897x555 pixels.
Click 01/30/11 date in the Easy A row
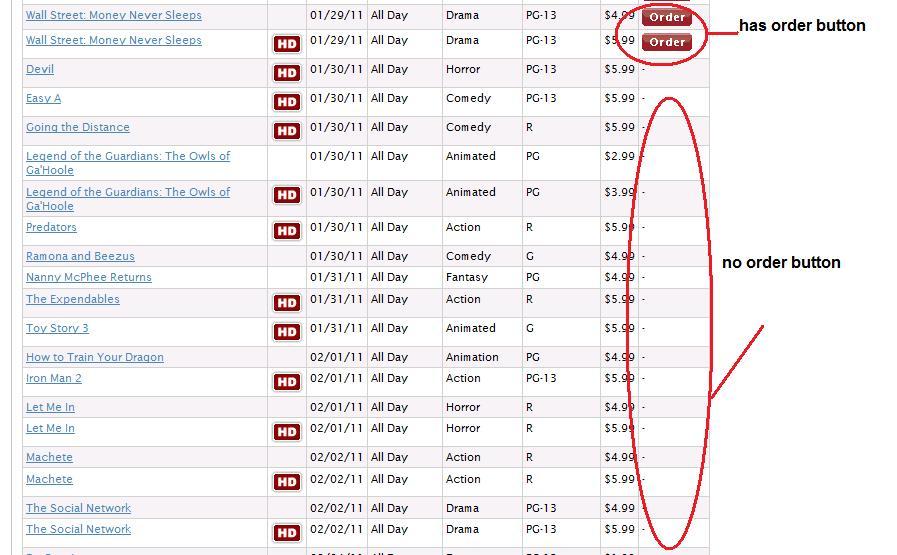tap(336, 98)
